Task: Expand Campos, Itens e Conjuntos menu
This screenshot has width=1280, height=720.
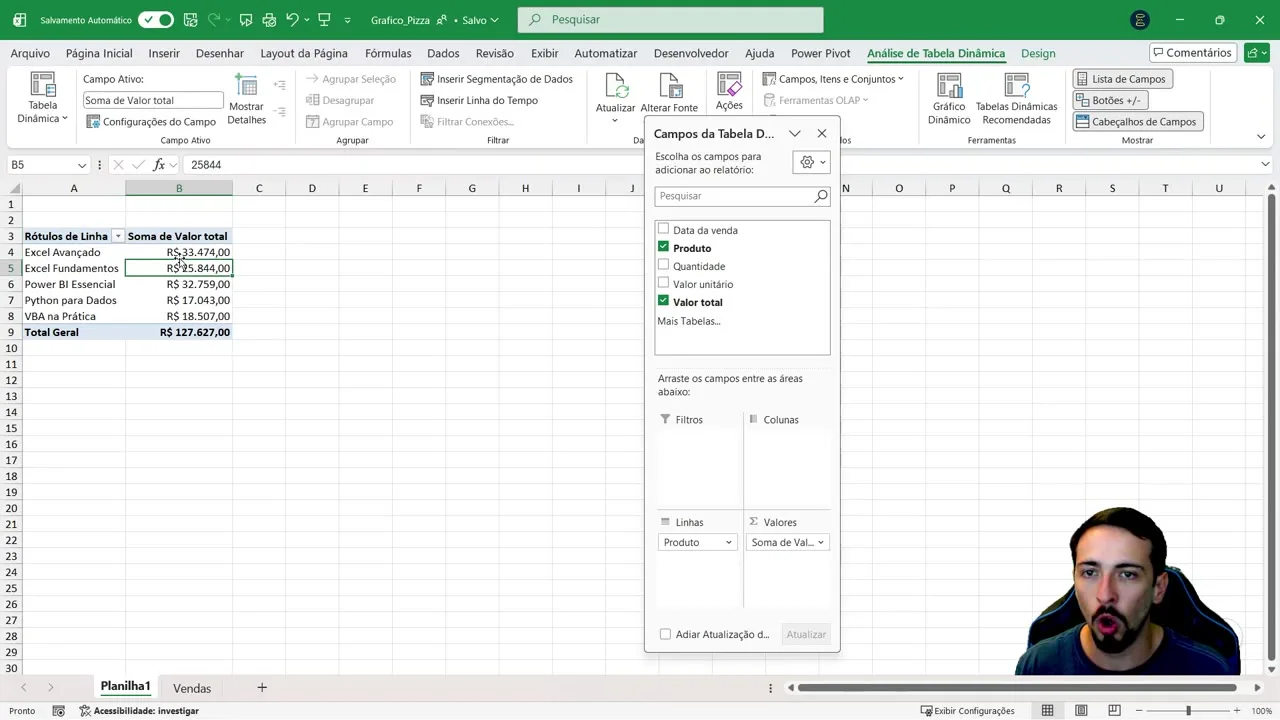Action: (833, 79)
